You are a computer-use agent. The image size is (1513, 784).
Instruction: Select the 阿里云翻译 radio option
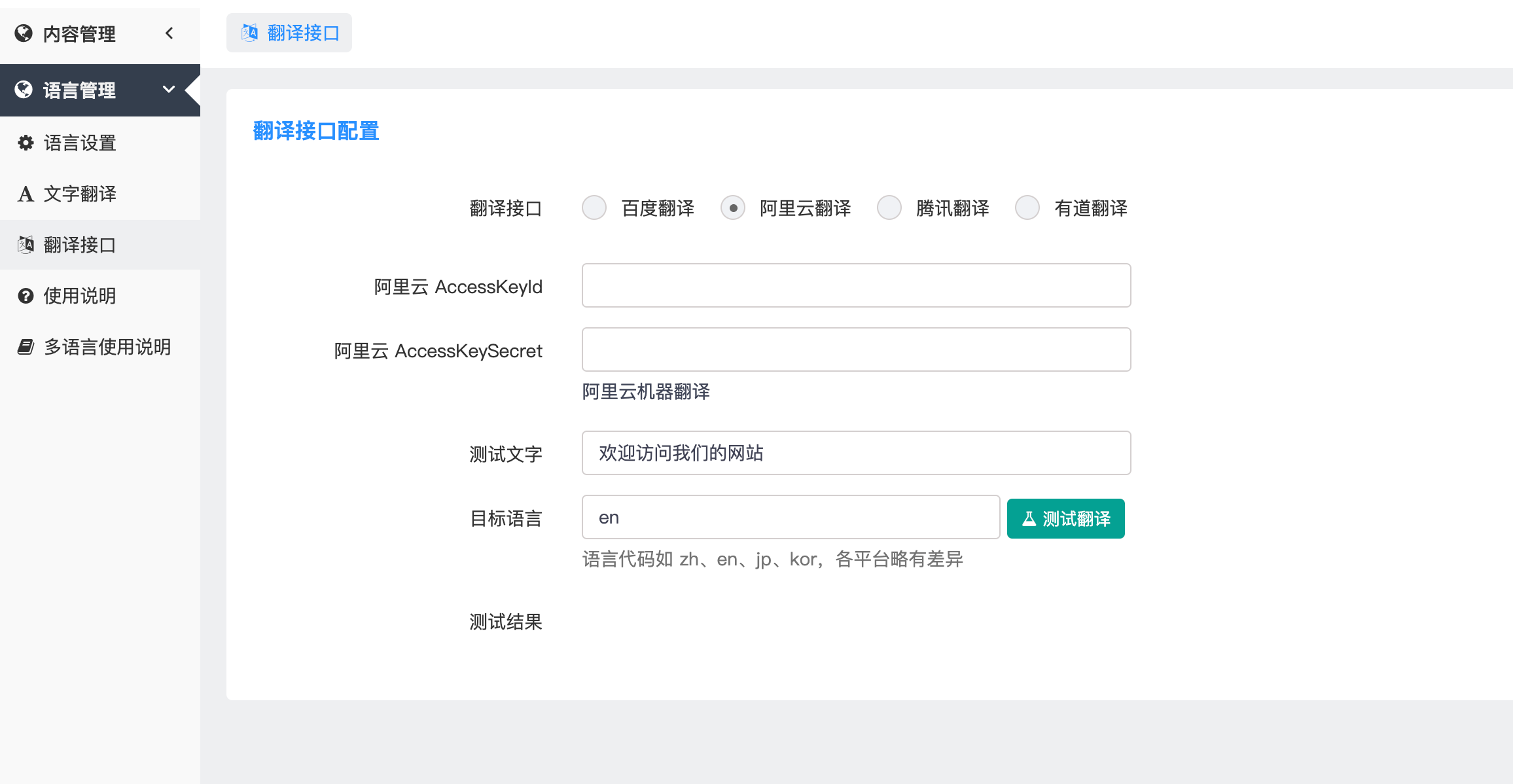tap(733, 208)
